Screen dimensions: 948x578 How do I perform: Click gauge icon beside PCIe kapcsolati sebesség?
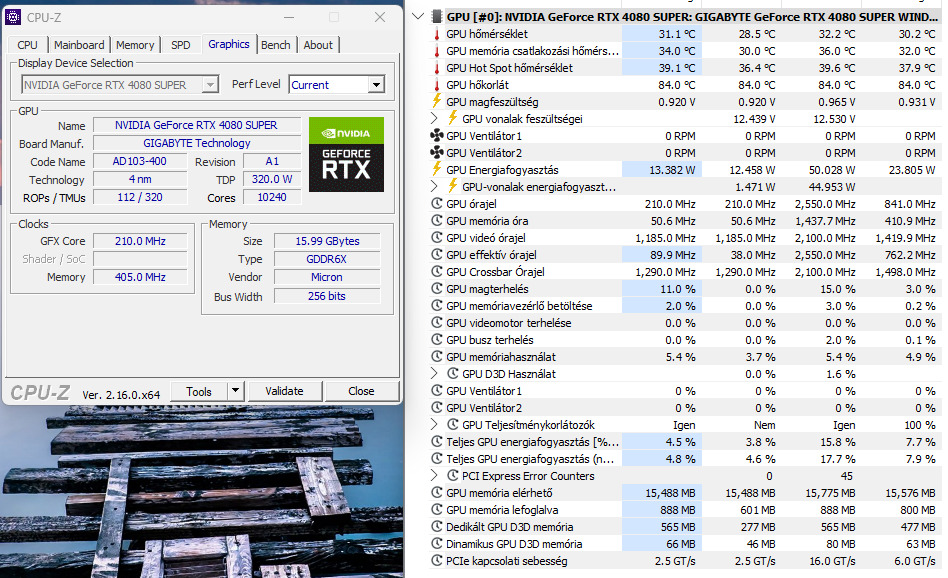(x=437, y=561)
